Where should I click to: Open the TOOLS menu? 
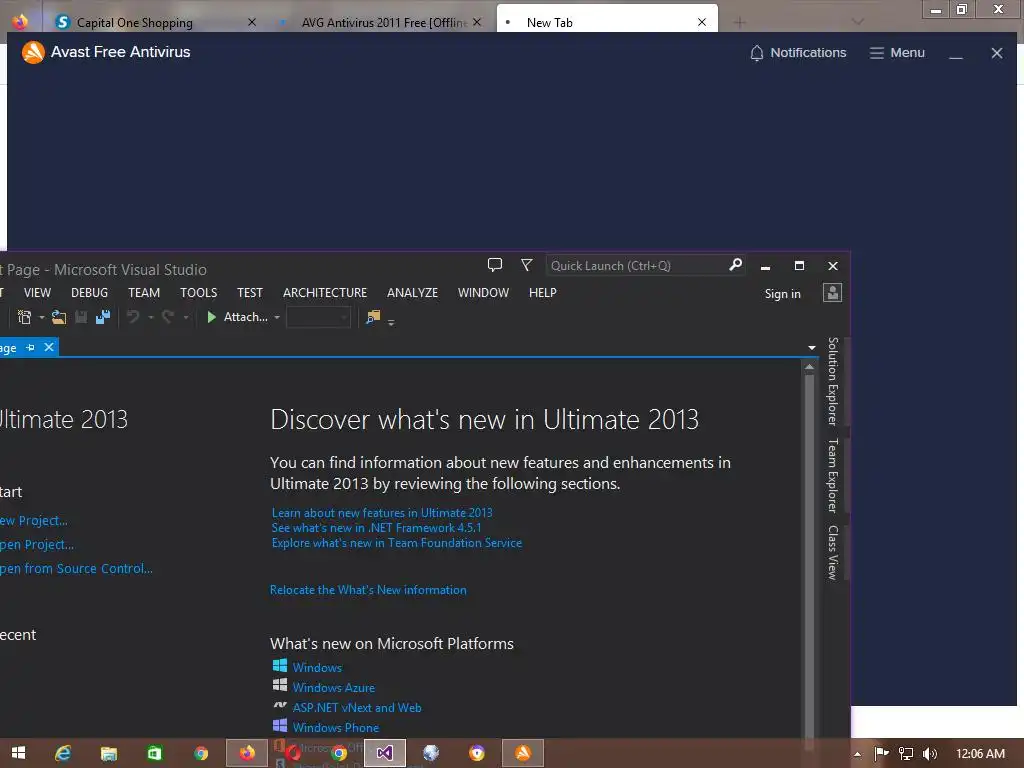coord(199,293)
